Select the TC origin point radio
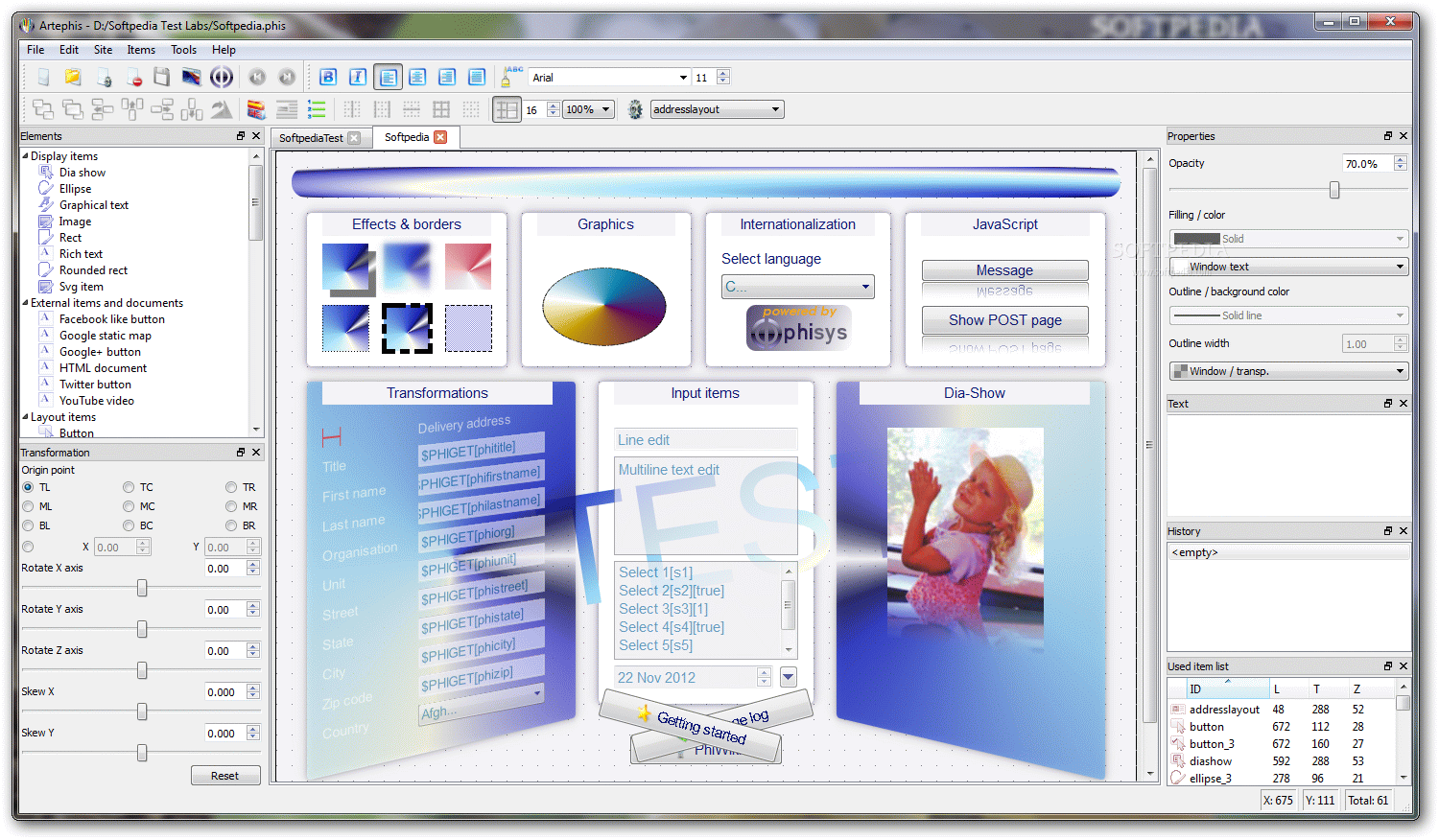Image resolution: width=1439 pixels, height=840 pixels. click(x=129, y=487)
